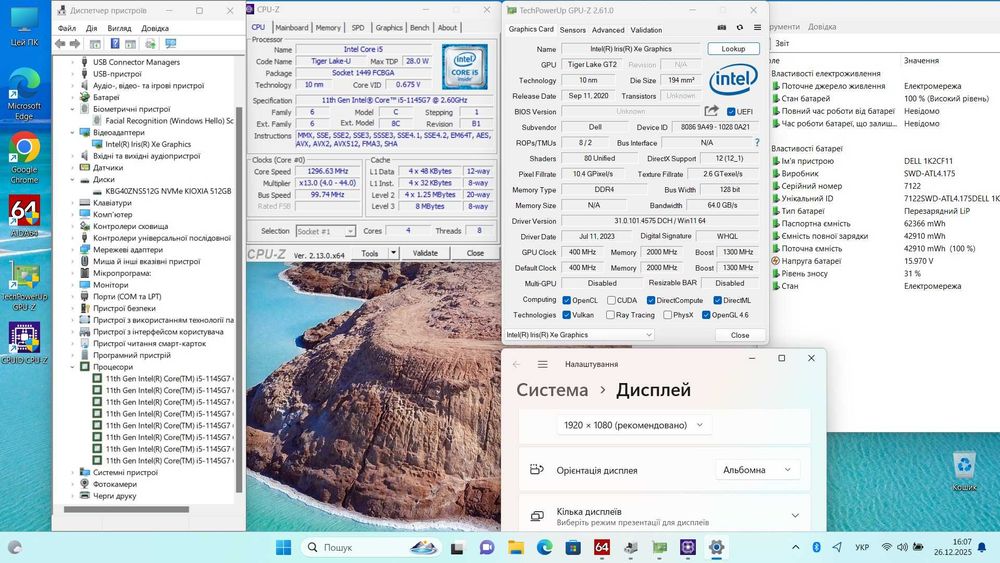Image resolution: width=1000 pixels, height=563 pixels.
Task: Click Validate button in CPU-Z
Action: pyautogui.click(x=425, y=253)
